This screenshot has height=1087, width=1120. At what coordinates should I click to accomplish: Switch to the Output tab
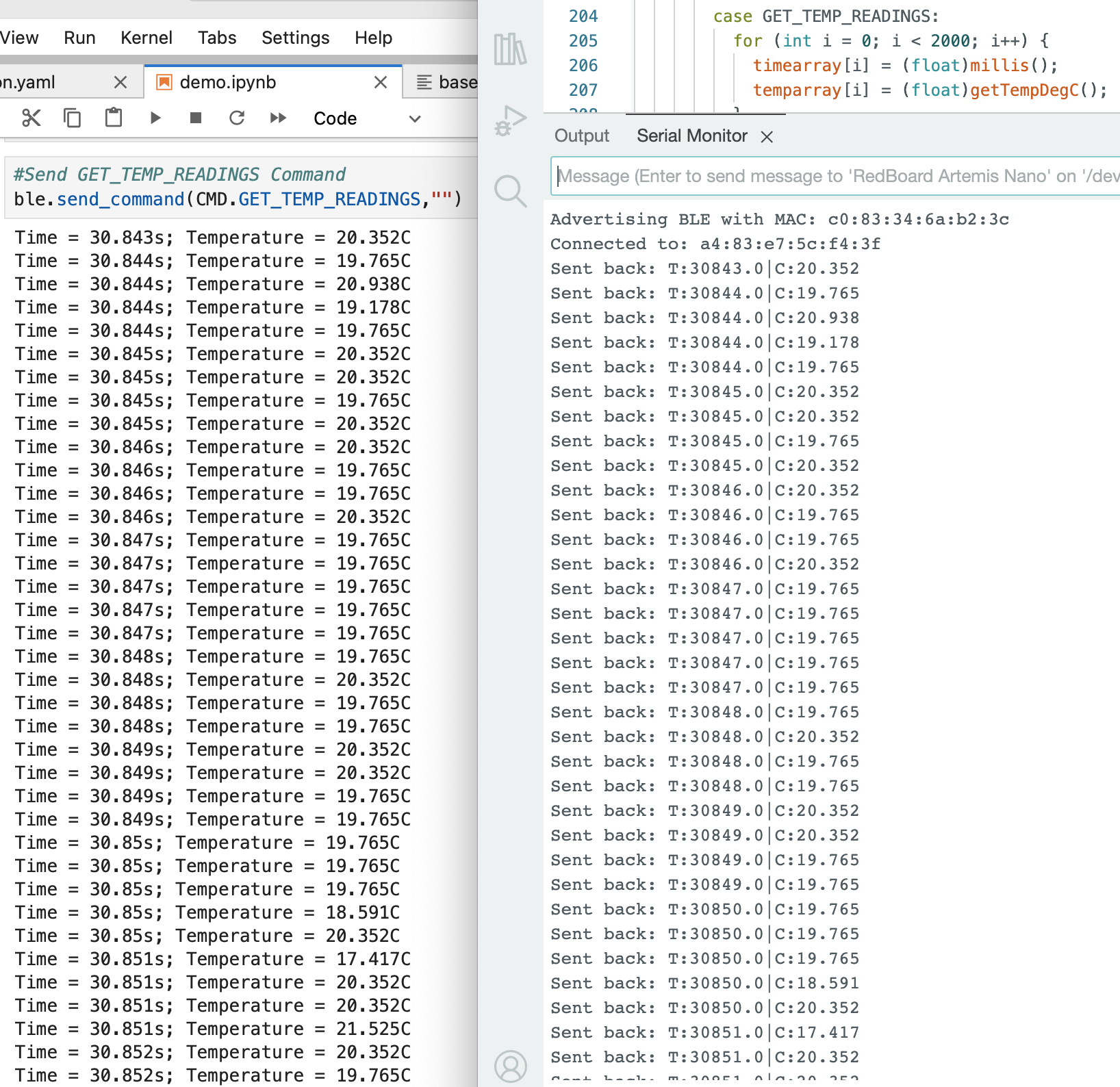tap(581, 136)
